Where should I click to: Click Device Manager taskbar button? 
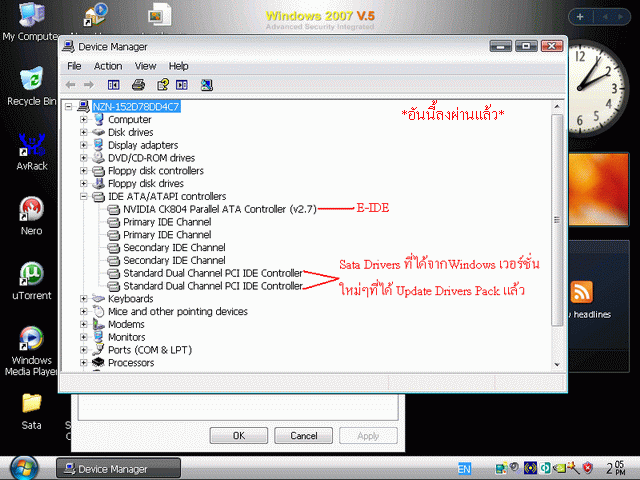(118, 469)
